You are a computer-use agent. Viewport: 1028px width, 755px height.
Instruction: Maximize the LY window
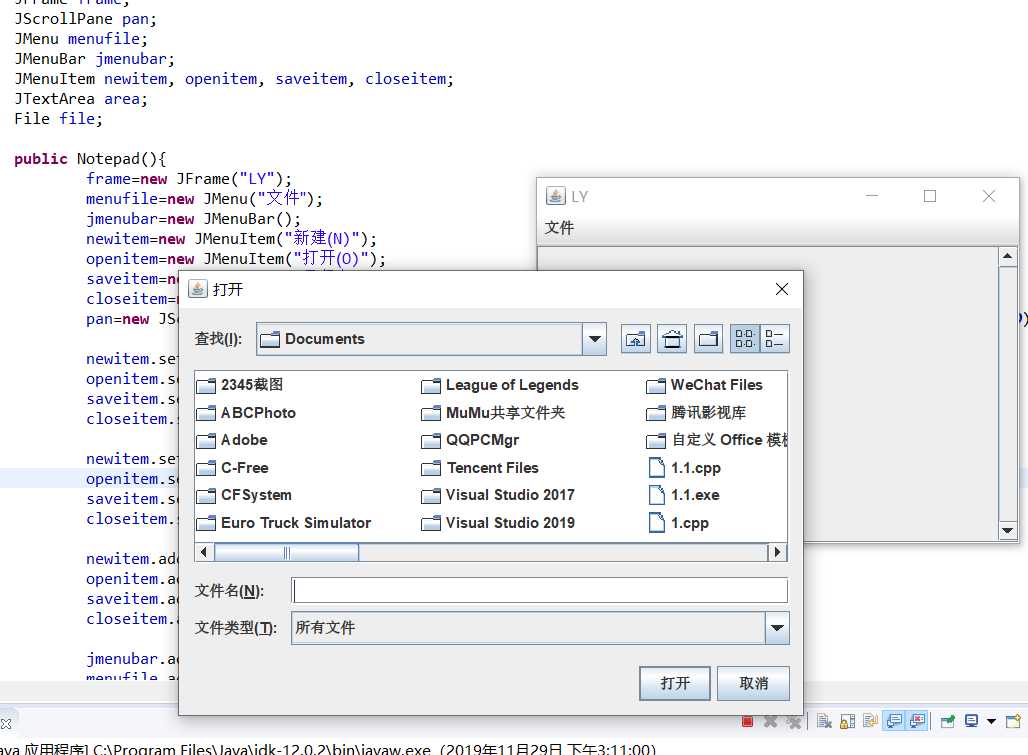point(930,196)
